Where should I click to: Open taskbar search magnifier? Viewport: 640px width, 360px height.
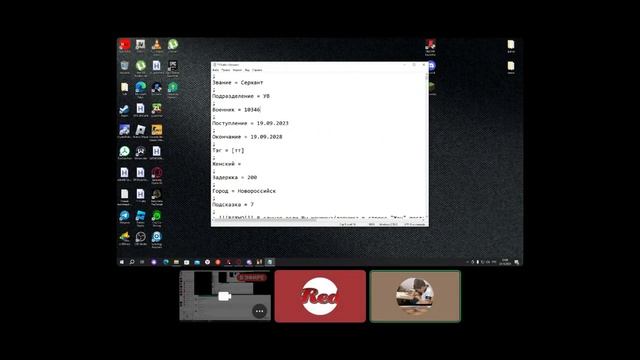click(x=132, y=262)
